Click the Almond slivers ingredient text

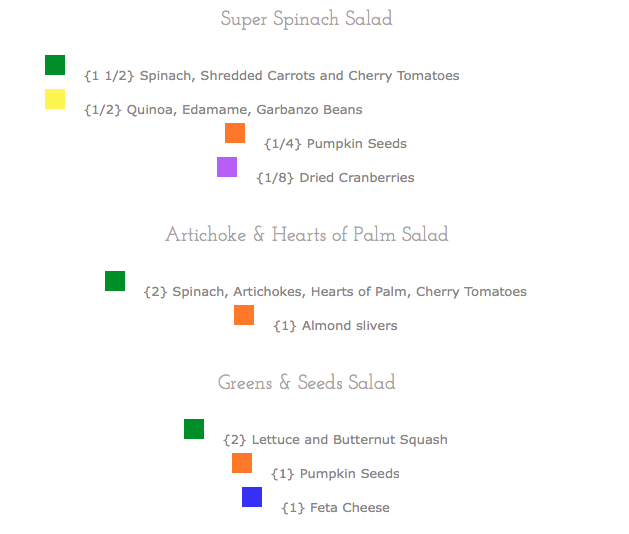335,326
